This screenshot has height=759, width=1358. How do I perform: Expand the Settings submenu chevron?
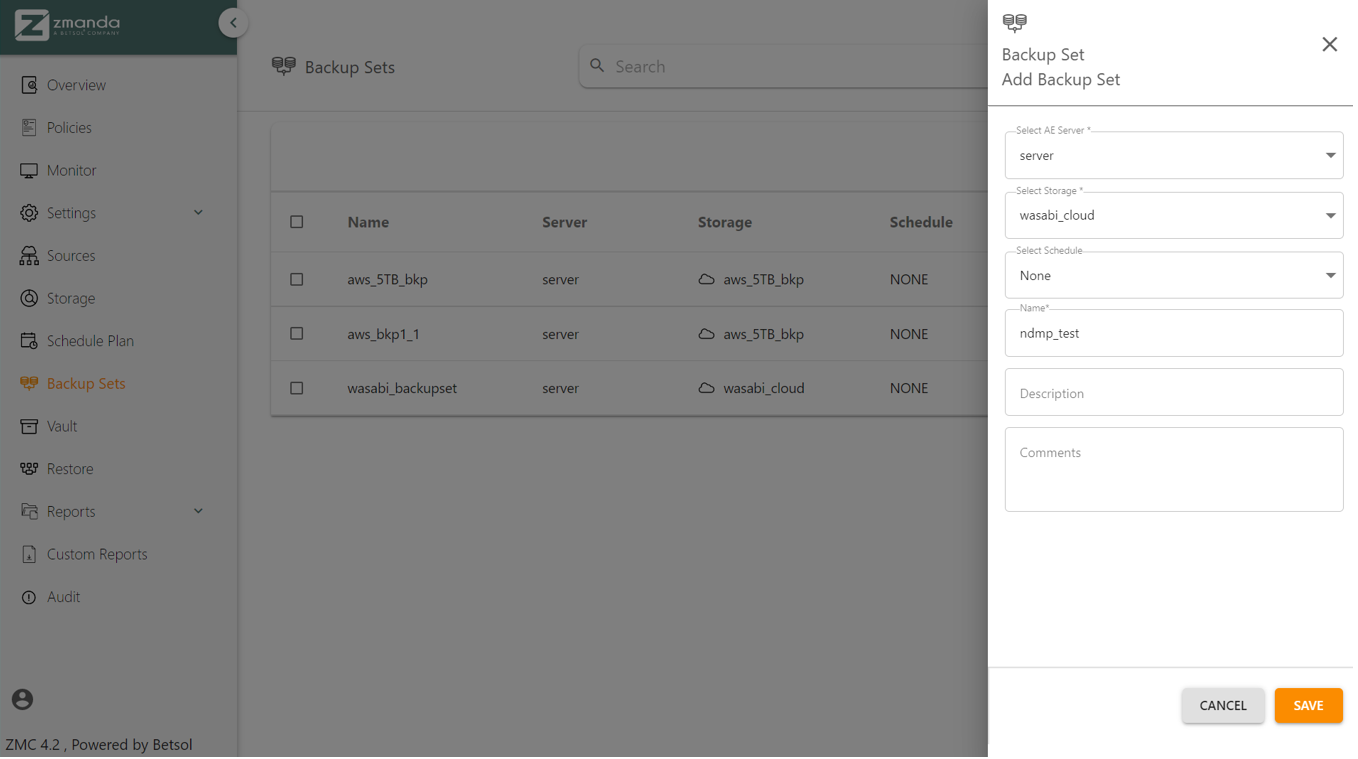[x=199, y=213]
